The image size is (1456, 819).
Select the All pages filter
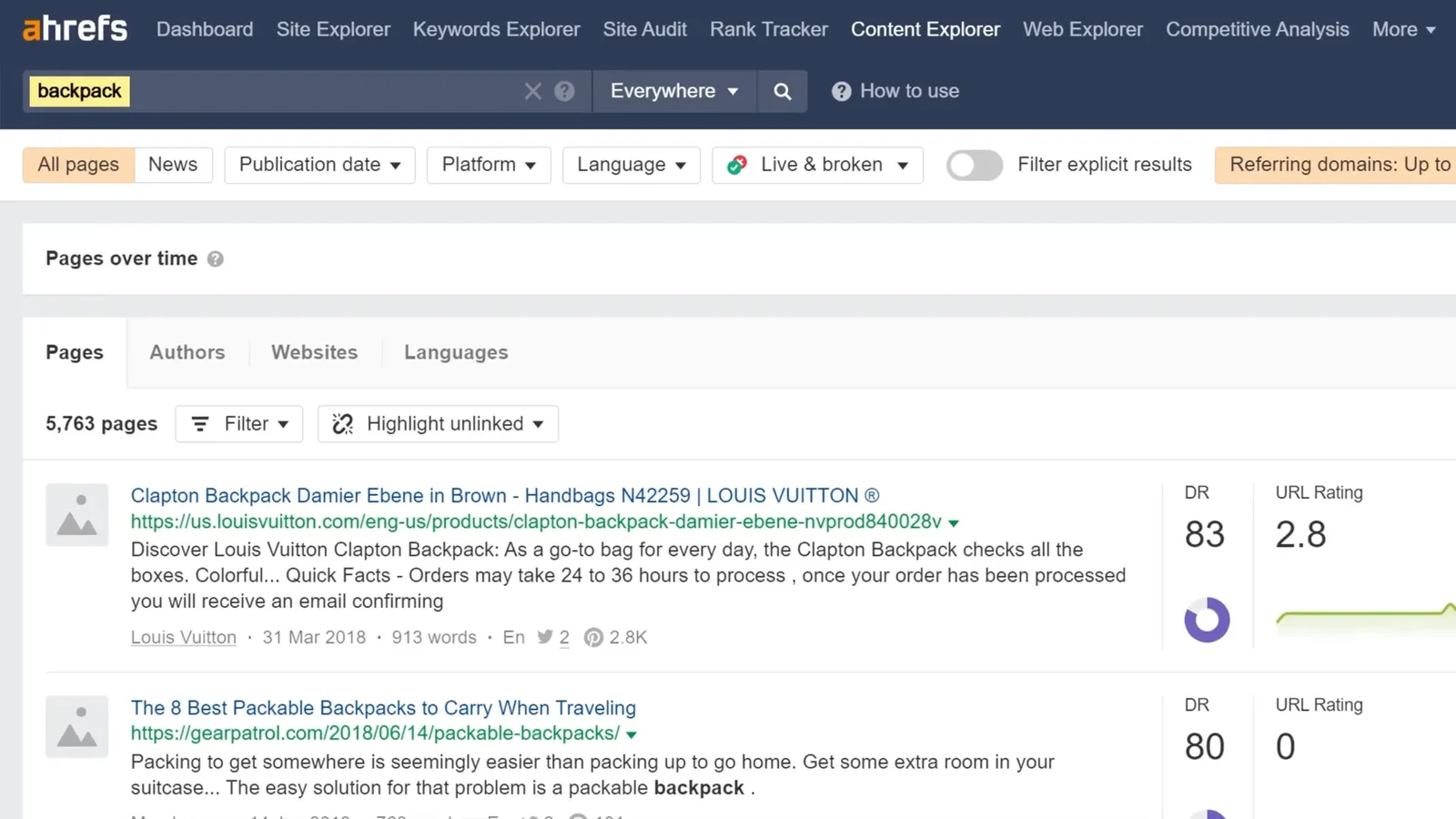point(78,165)
